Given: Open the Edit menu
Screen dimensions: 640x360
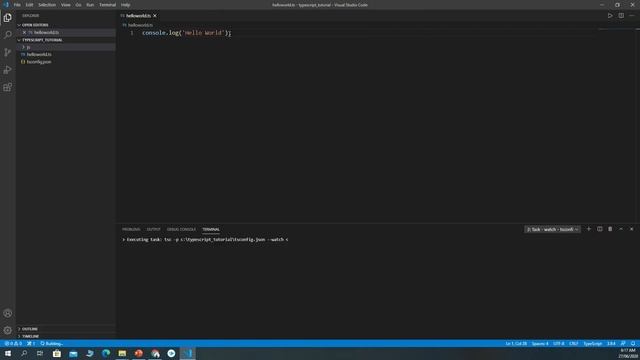Looking at the screenshot, I should click(x=29, y=5).
